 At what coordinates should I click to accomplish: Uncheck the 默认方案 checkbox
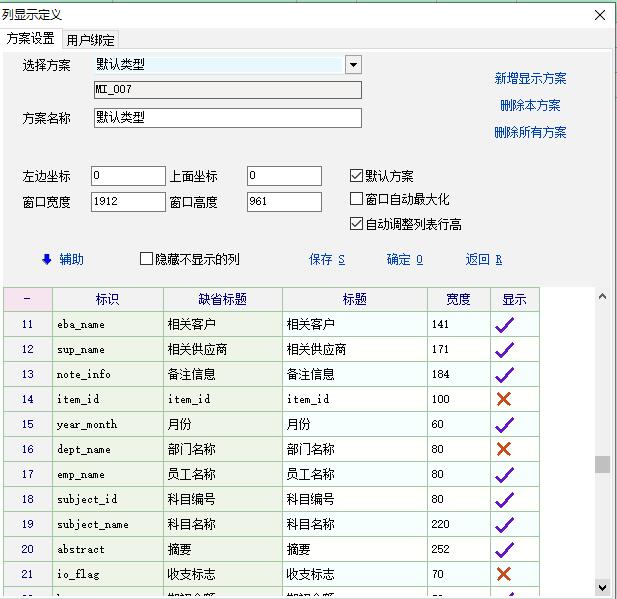coord(357,176)
